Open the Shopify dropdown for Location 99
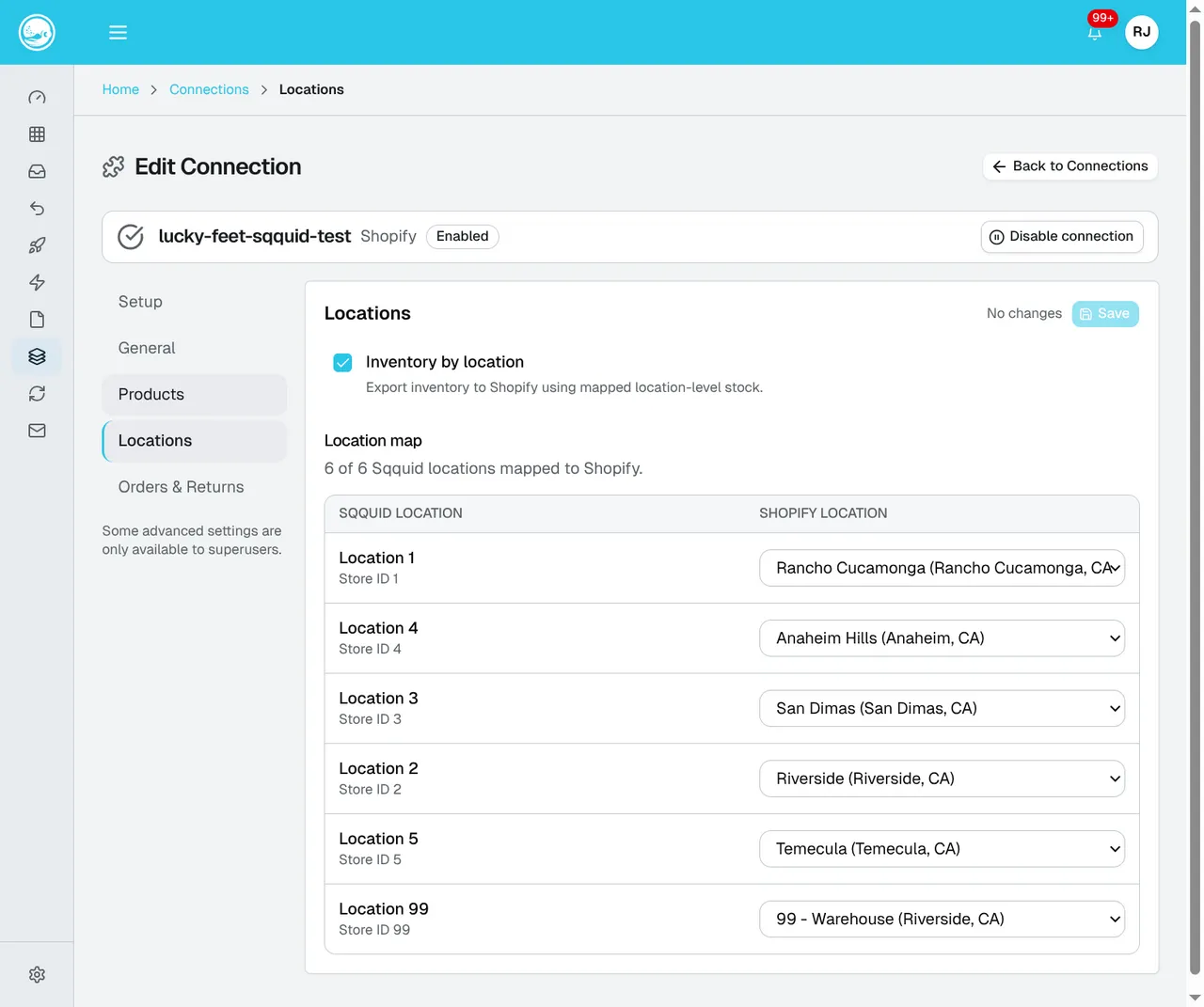Image resolution: width=1204 pixels, height=1007 pixels. (942, 920)
